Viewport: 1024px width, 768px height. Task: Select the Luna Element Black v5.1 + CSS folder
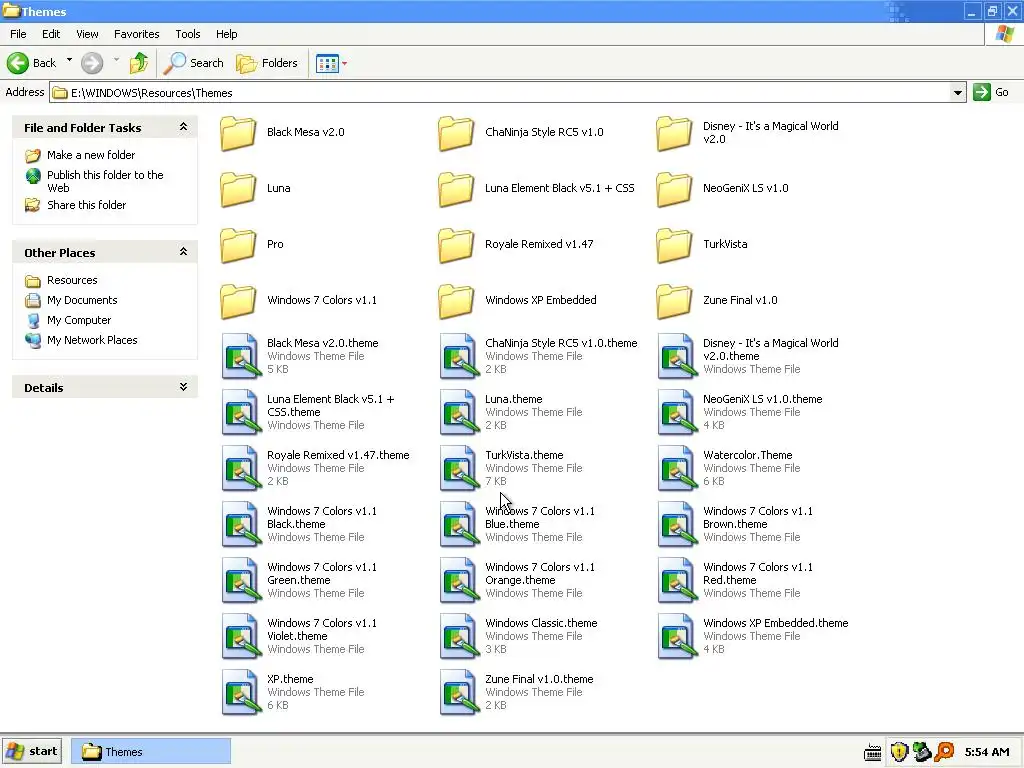tap(537, 189)
